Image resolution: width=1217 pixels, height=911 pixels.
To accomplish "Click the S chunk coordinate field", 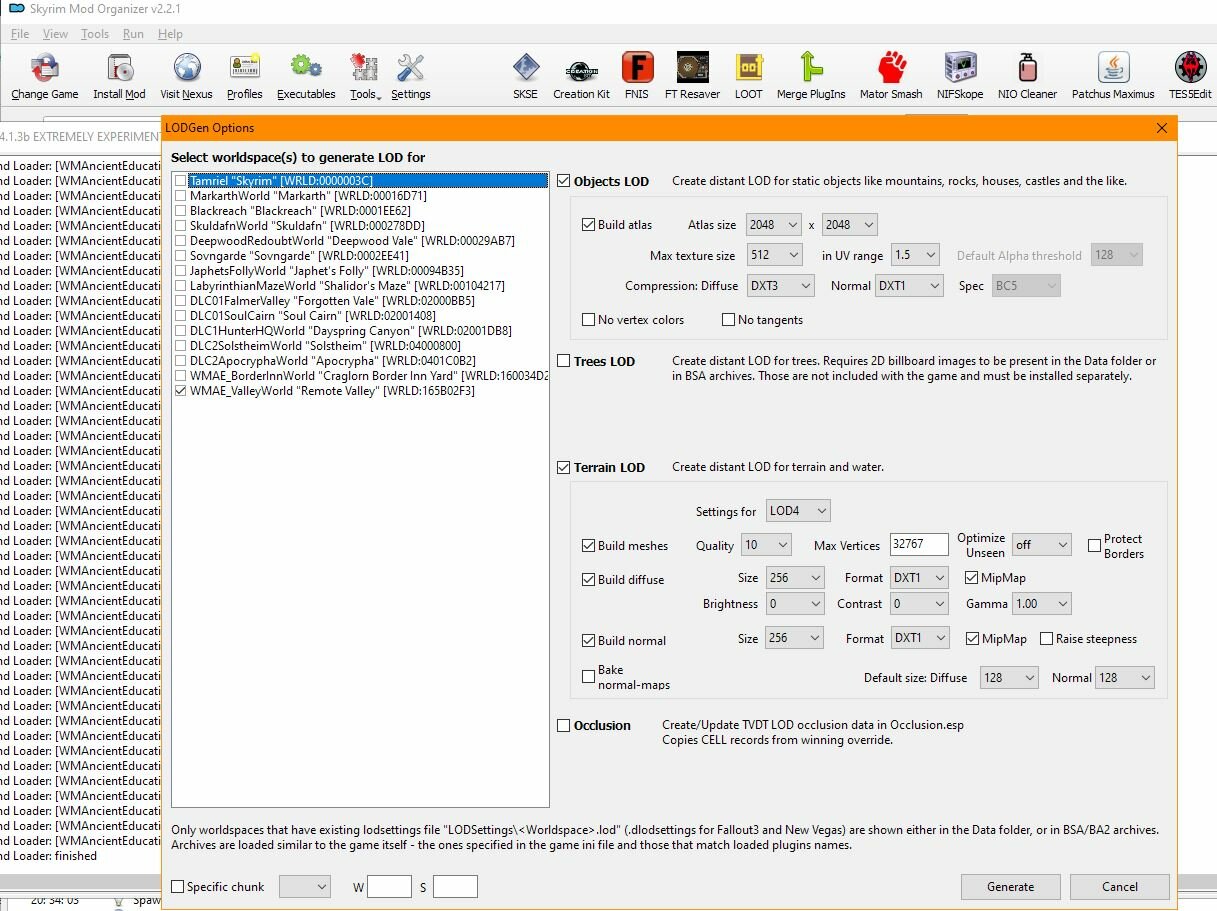I will [x=455, y=887].
